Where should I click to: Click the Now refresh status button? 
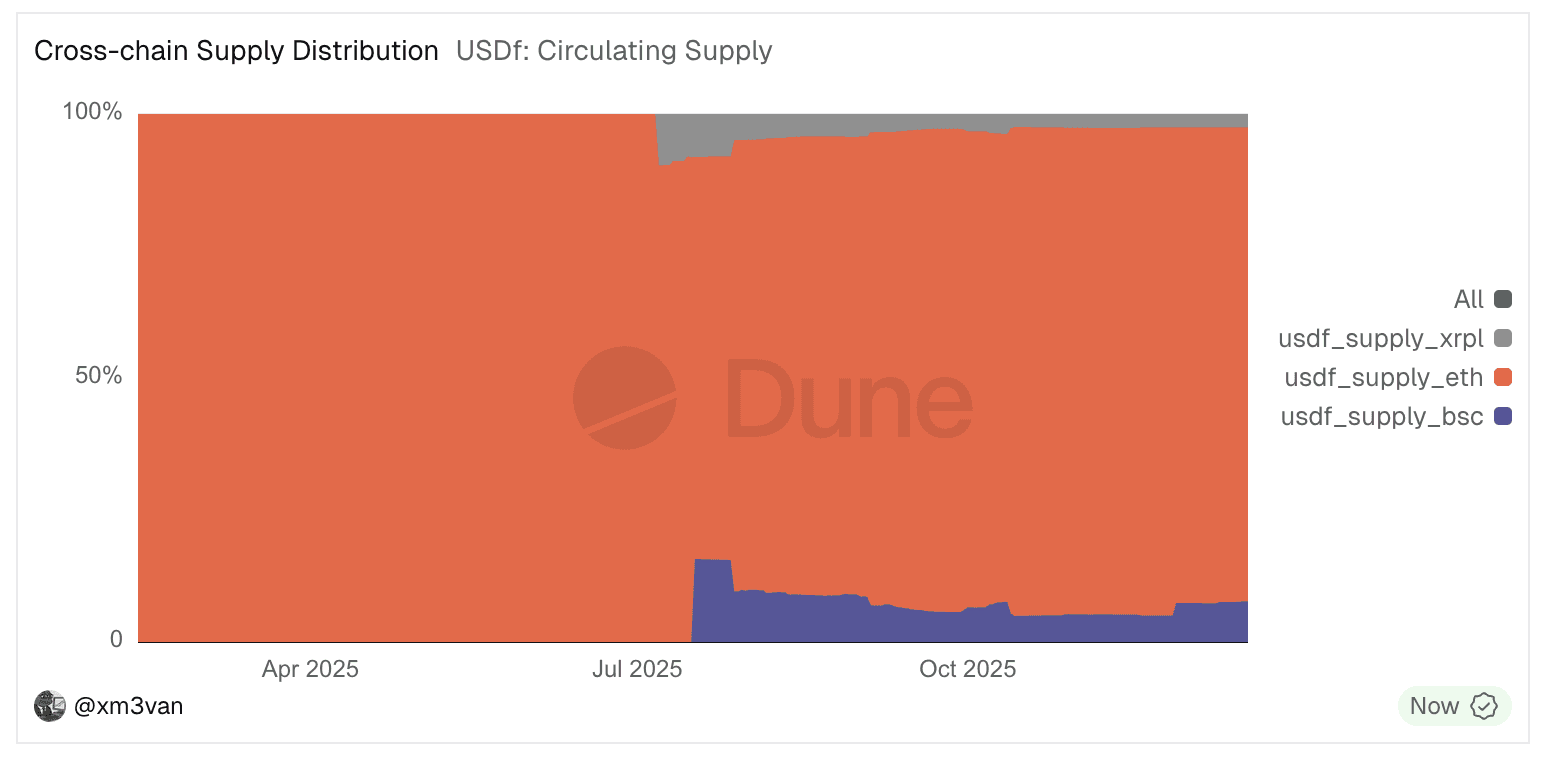pos(1435,706)
